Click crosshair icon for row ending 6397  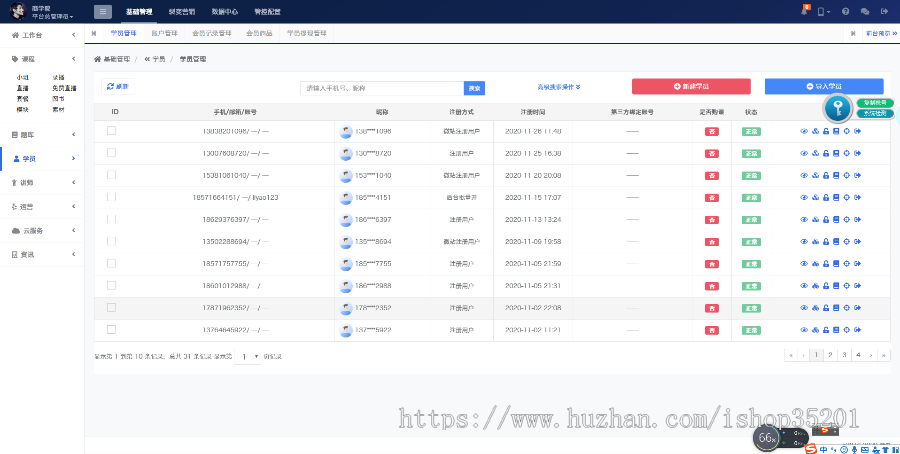[x=847, y=220]
